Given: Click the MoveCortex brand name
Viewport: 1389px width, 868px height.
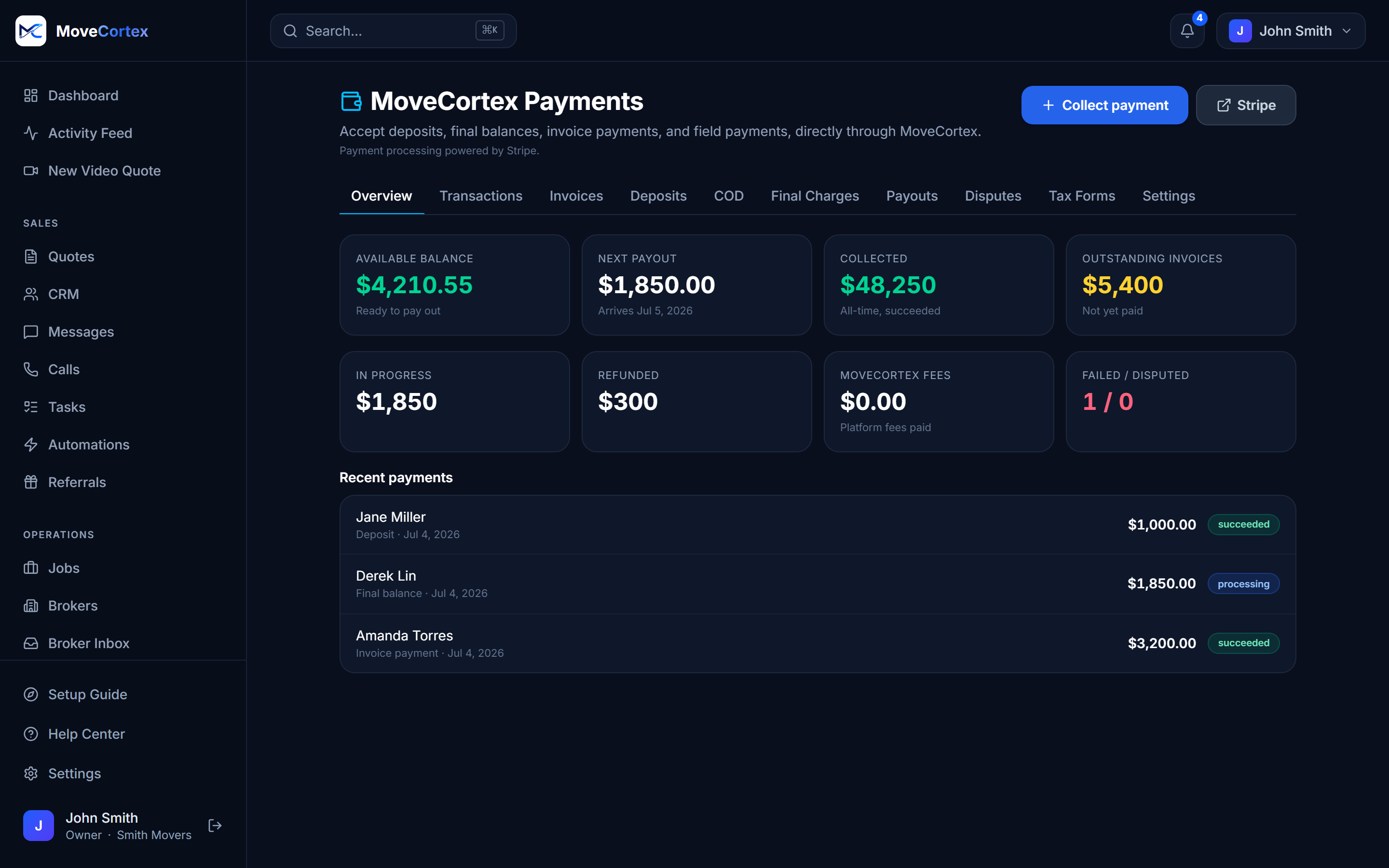Looking at the screenshot, I should pos(102,31).
